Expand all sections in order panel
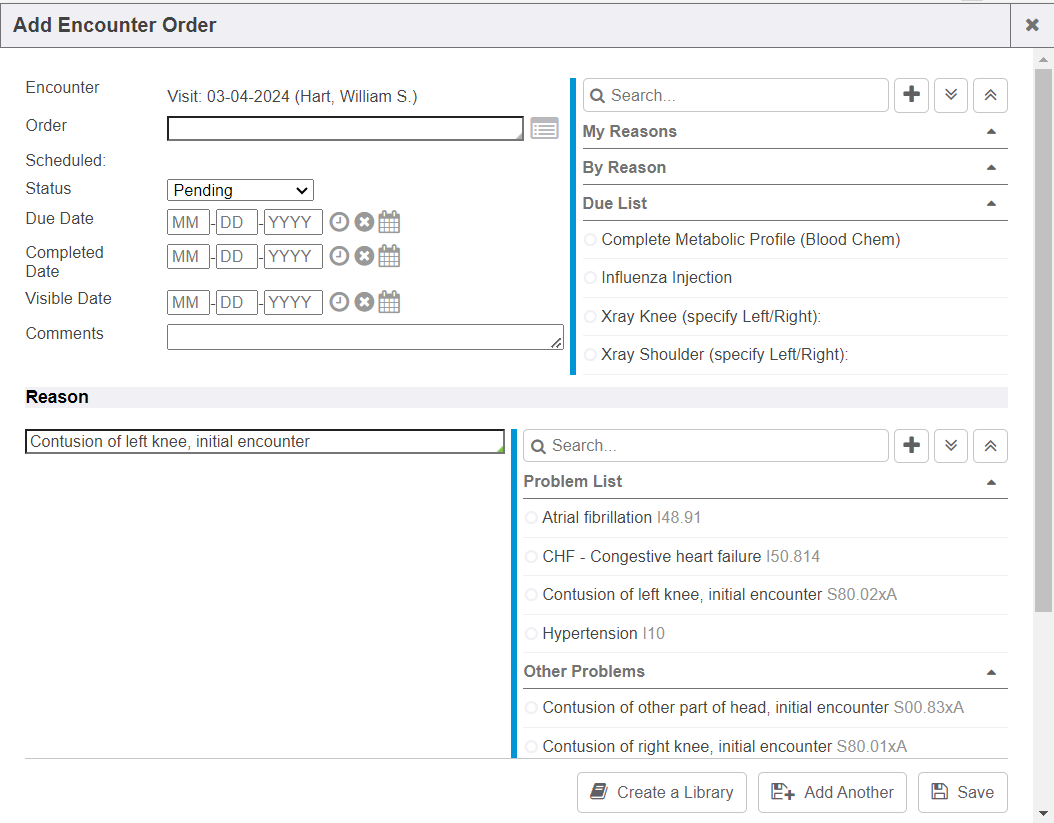1054x823 pixels. pos(951,95)
